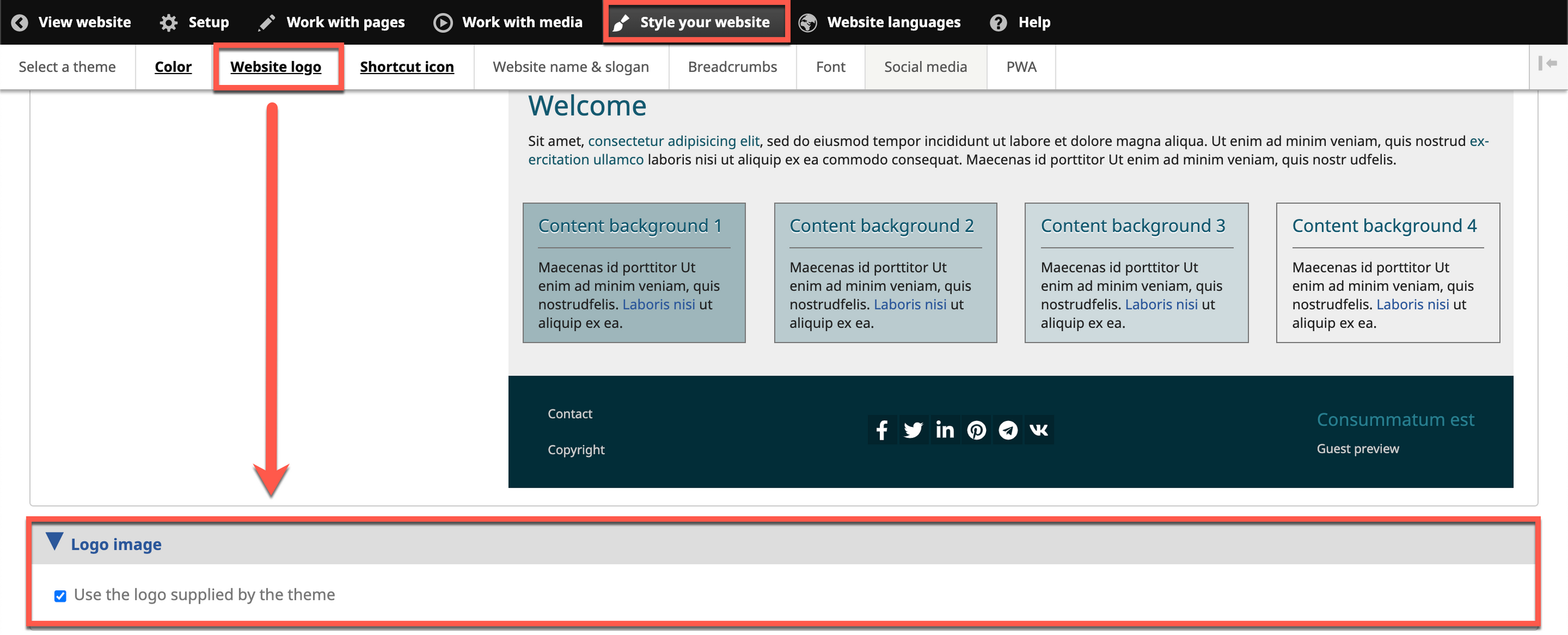The image size is (1568, 635).
Task: Open the Social media tab
Action: [925, 67]
